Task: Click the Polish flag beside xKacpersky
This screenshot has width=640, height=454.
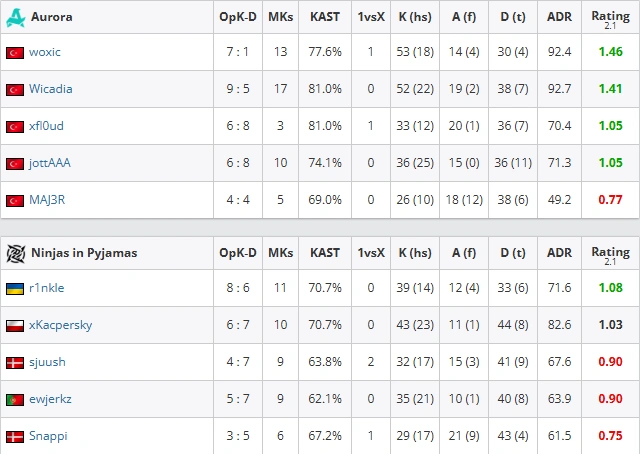Action: tap(15, 326)
